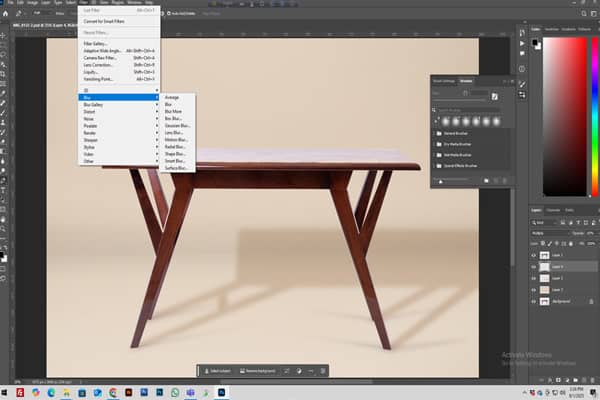Image resolution: width=600 pixels, height=400 pixels.
Task: Toggle Auto Add/Delete checkbox in options bar
Action: (169, 13)
